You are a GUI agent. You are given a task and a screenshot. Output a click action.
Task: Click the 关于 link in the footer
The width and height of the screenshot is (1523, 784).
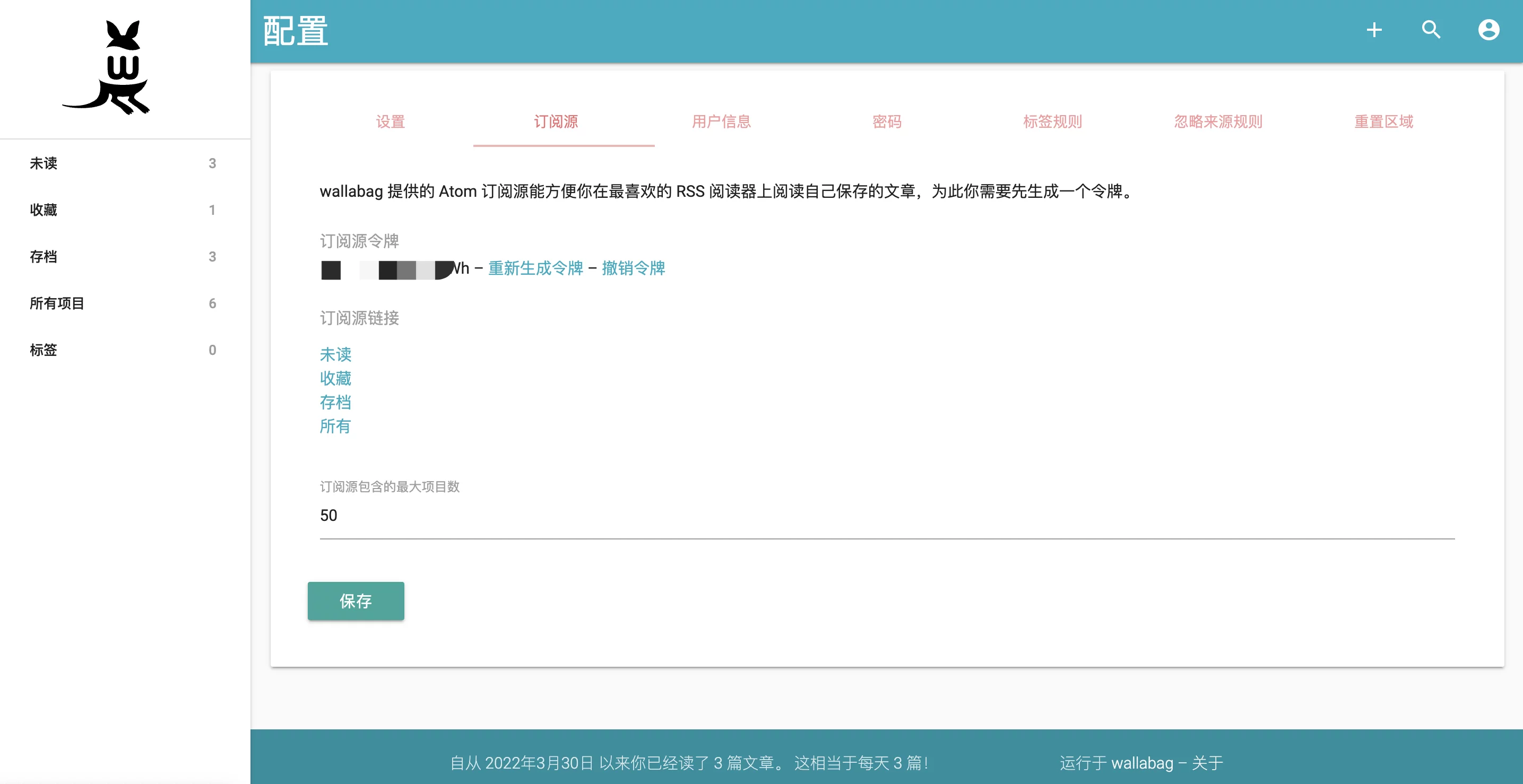[1207, 763]
